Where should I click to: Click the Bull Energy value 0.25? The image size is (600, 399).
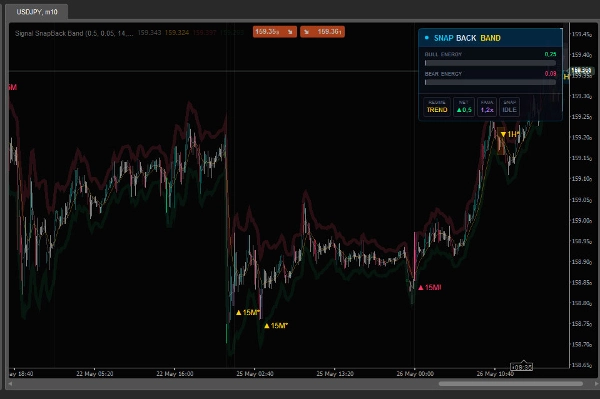pos(550,54)
